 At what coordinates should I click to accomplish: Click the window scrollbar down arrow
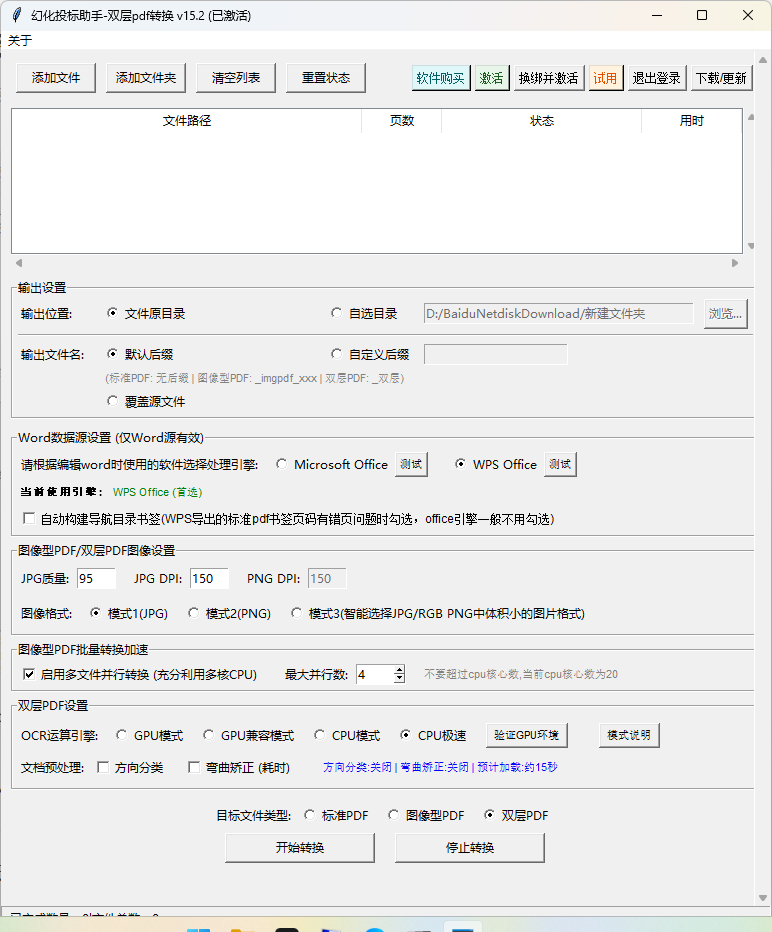(762, 898)
